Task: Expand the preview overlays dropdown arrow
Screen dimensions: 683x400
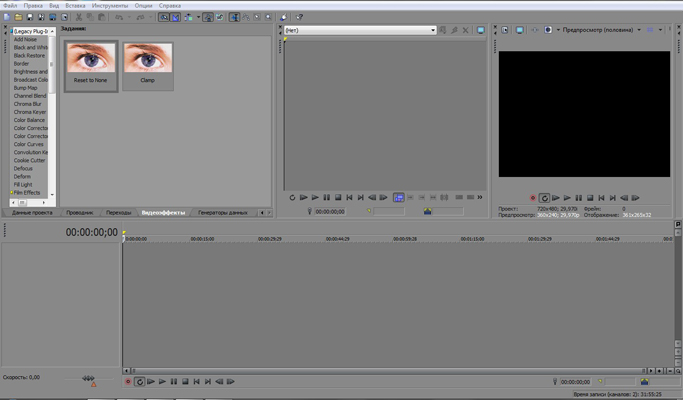Action: click(660, 30)
